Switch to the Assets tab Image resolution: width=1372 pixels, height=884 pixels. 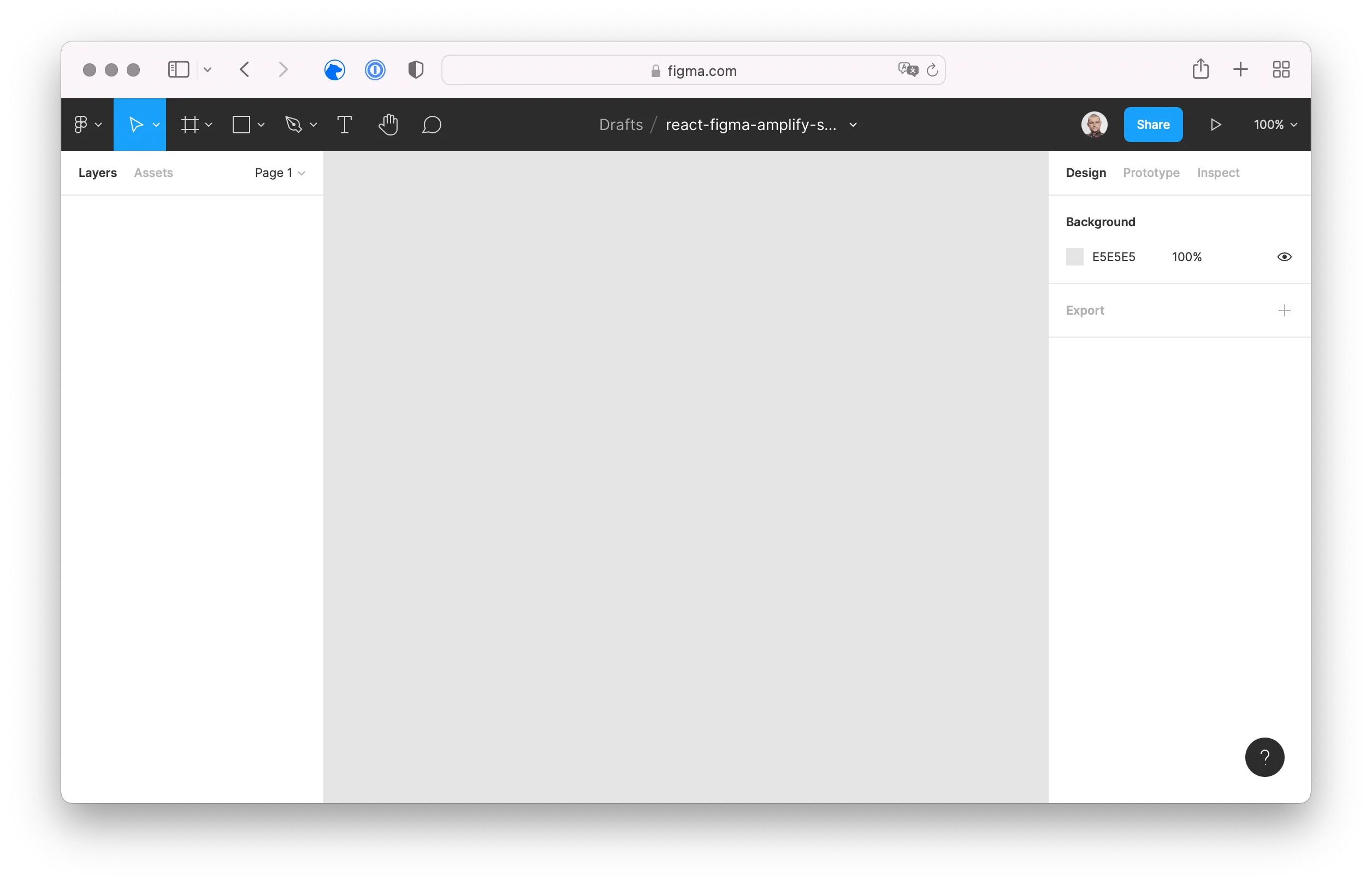[153, 172]
